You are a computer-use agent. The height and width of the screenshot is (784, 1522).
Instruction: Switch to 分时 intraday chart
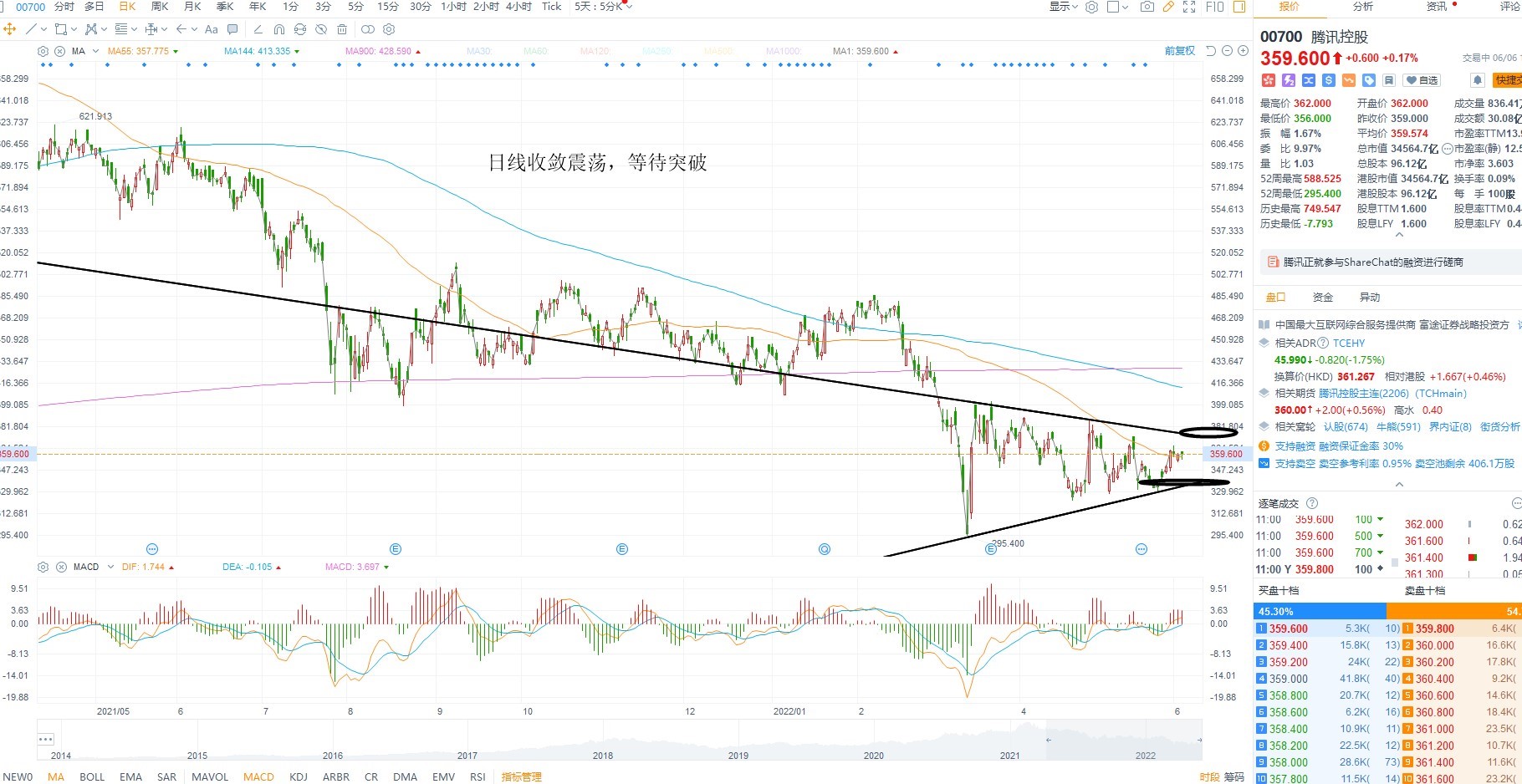pos(64,7)
